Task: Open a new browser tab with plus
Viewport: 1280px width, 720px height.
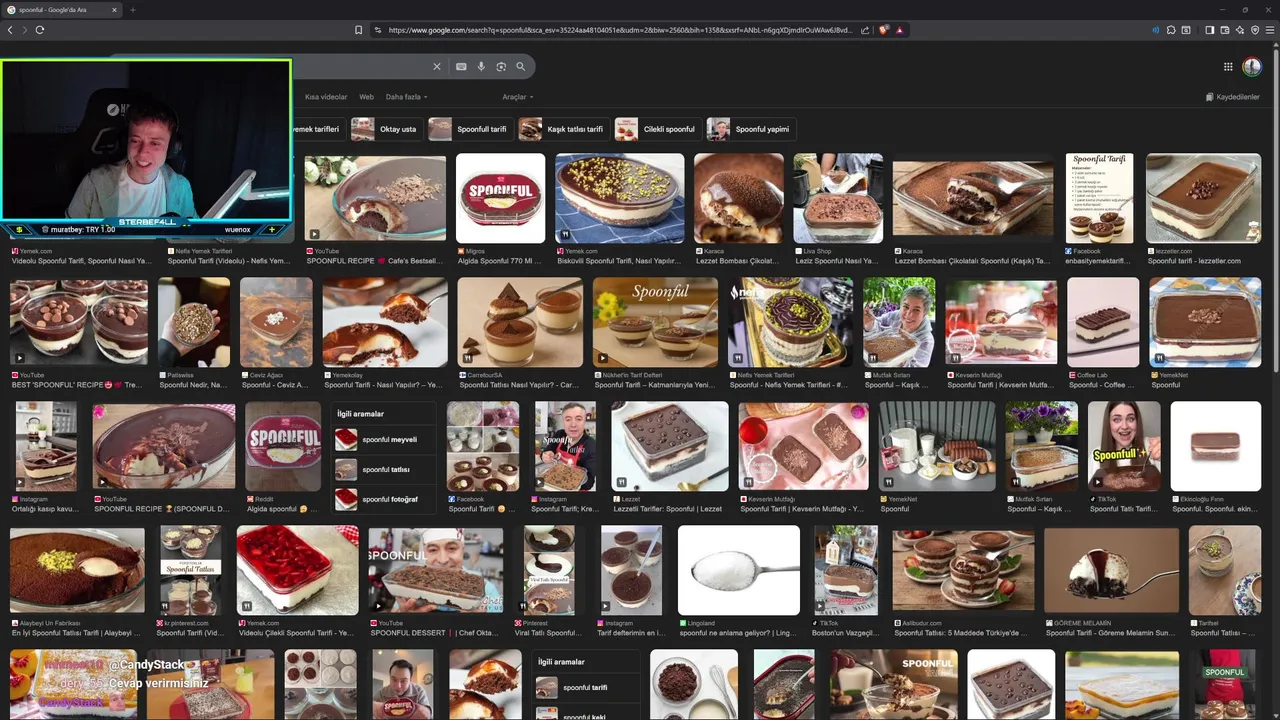Action: coord(132,10)
